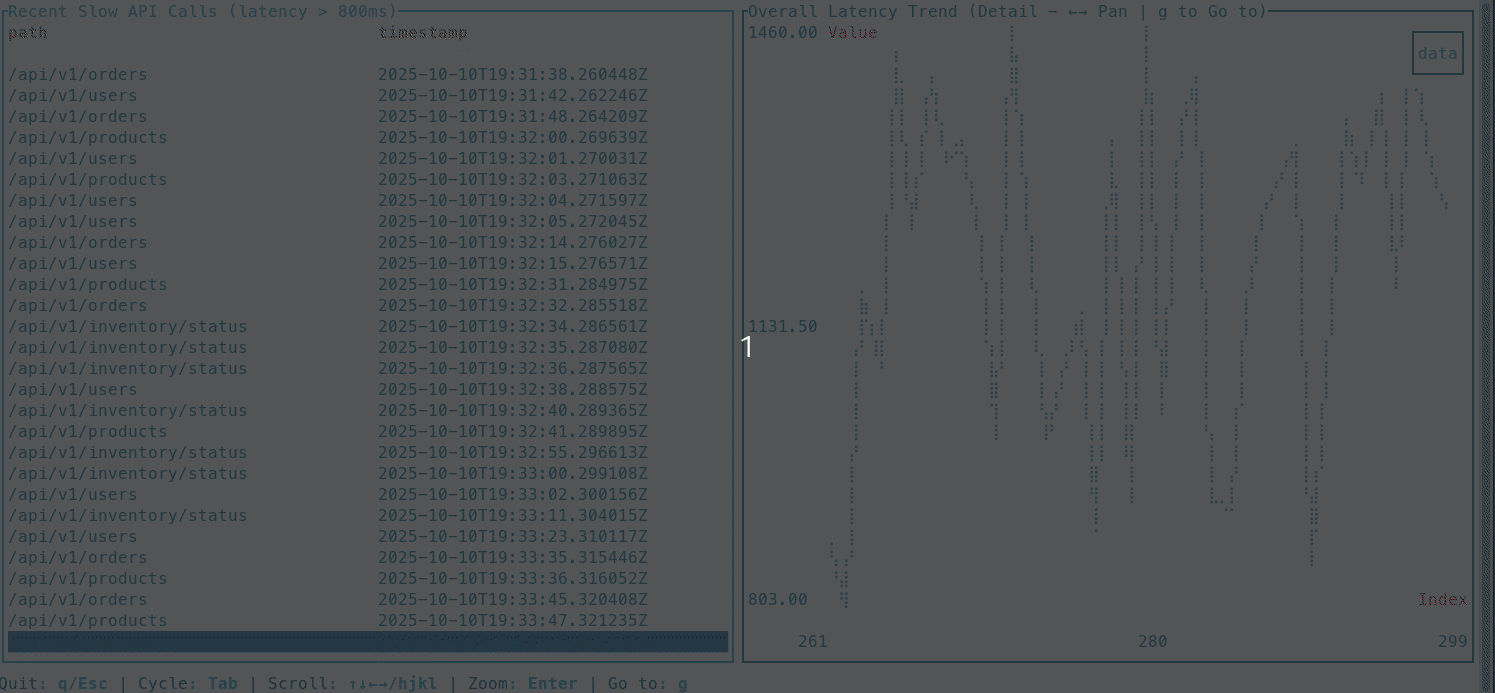
Task: Click the "data" legend box in chart
Action: tap(1437, 54)
